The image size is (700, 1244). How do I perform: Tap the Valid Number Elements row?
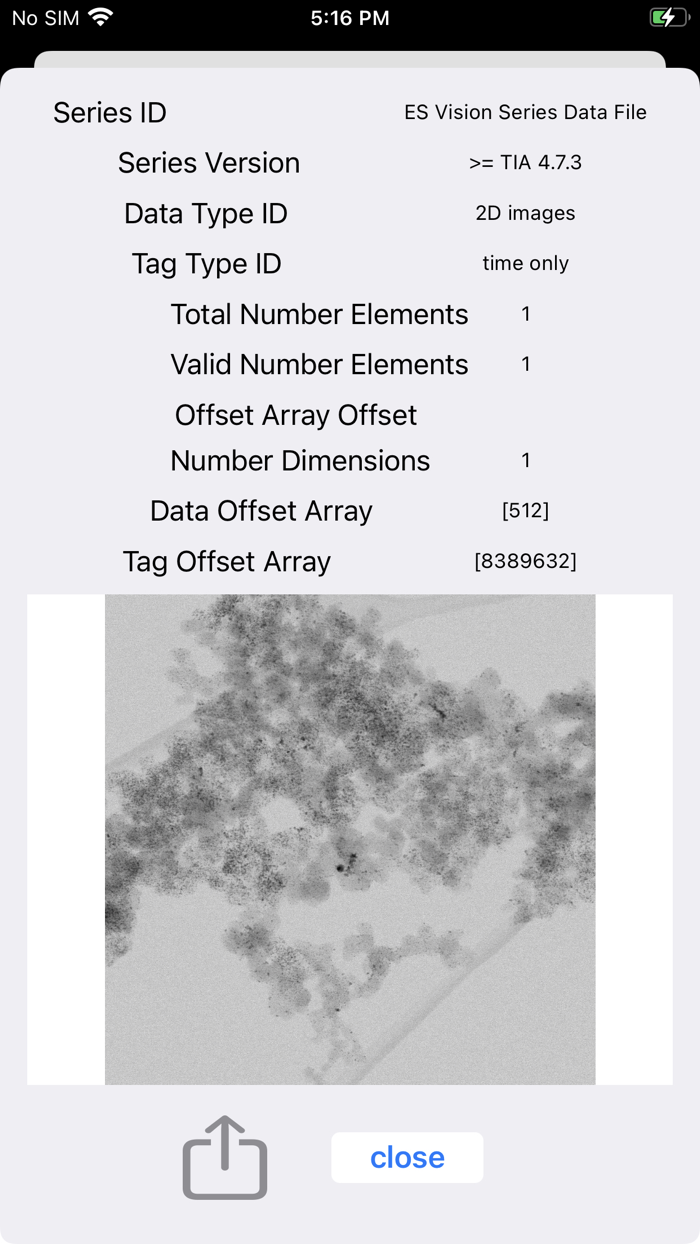click(319, 364)
